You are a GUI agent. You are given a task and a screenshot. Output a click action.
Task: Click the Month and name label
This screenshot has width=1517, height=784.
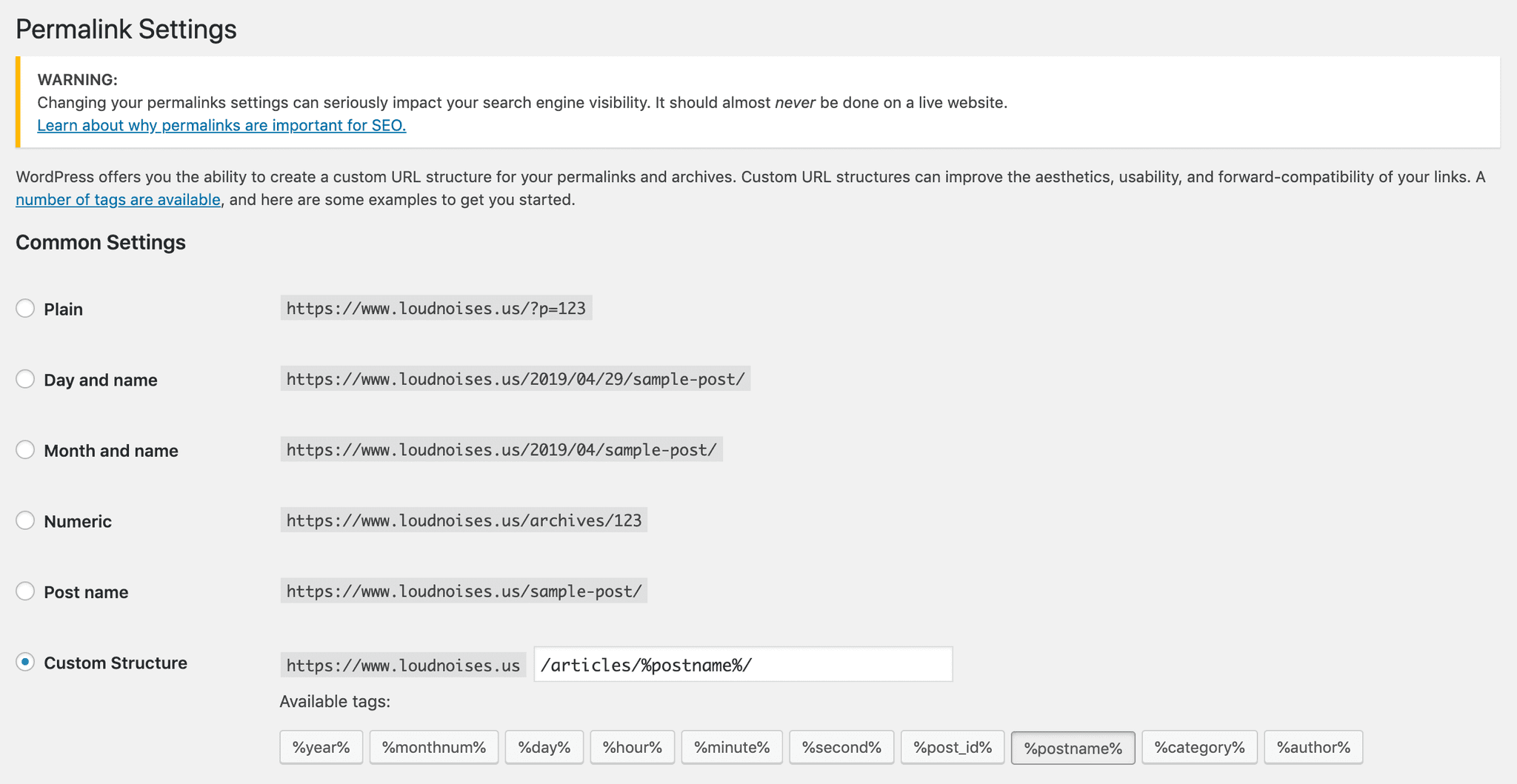click(x=111, y=450)
